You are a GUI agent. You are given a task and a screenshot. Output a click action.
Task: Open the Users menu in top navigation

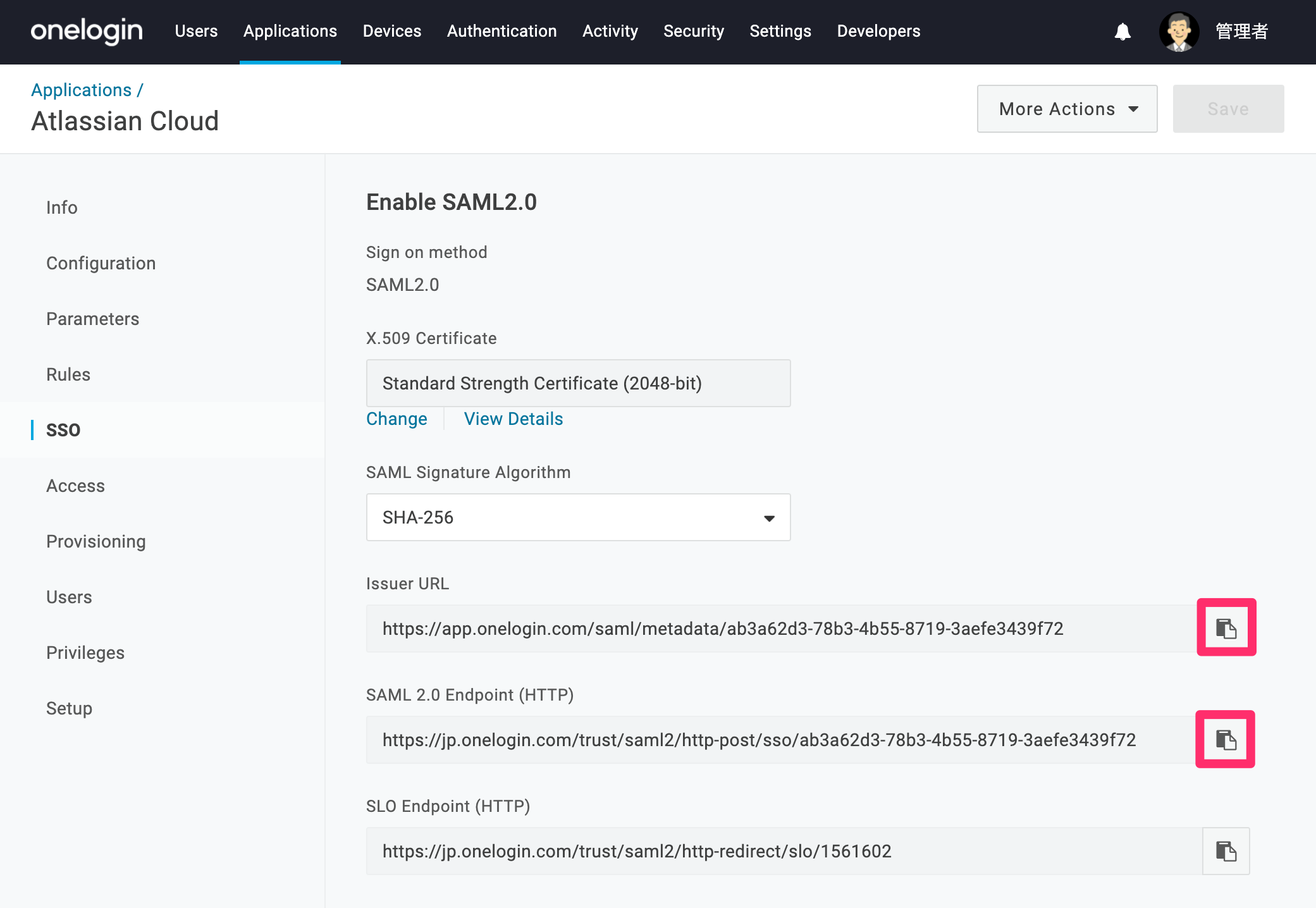[x=196, y=31]
